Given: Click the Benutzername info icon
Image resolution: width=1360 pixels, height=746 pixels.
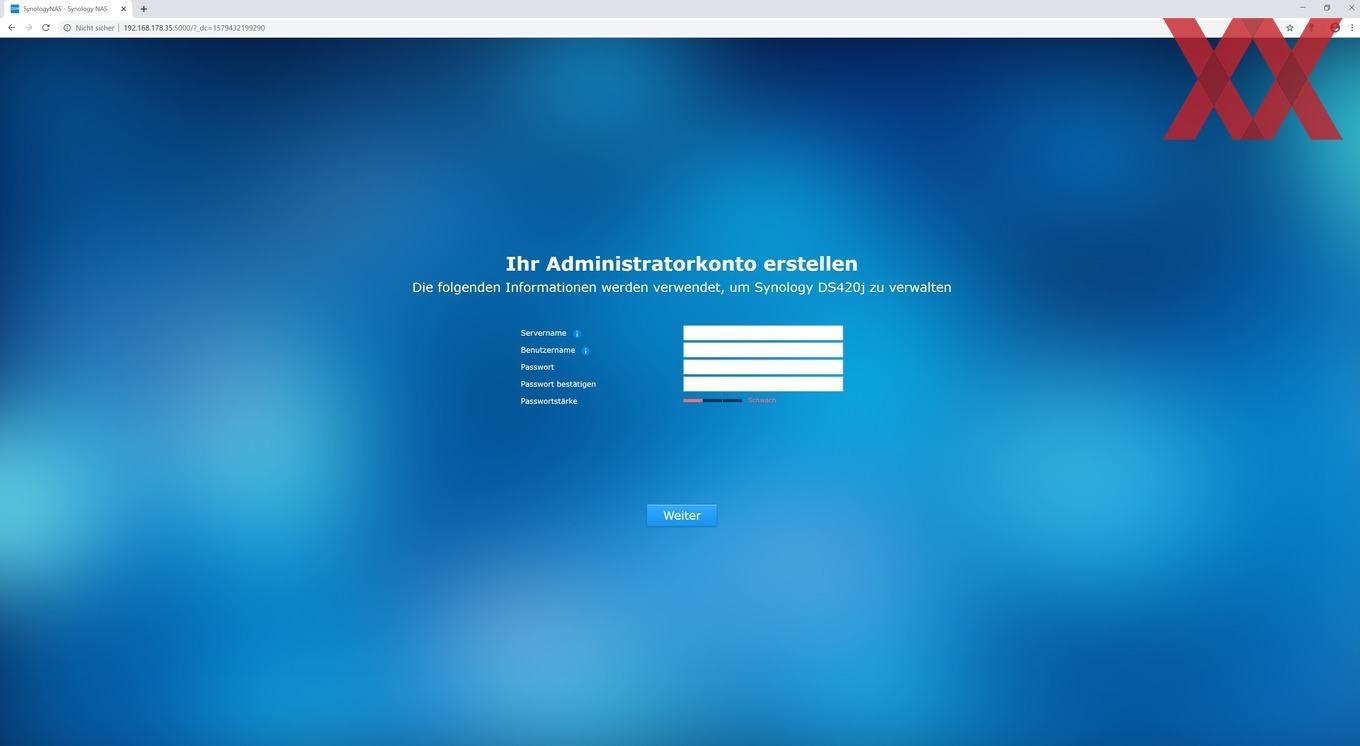Looking at the screenshot, I should pos(586,351).
